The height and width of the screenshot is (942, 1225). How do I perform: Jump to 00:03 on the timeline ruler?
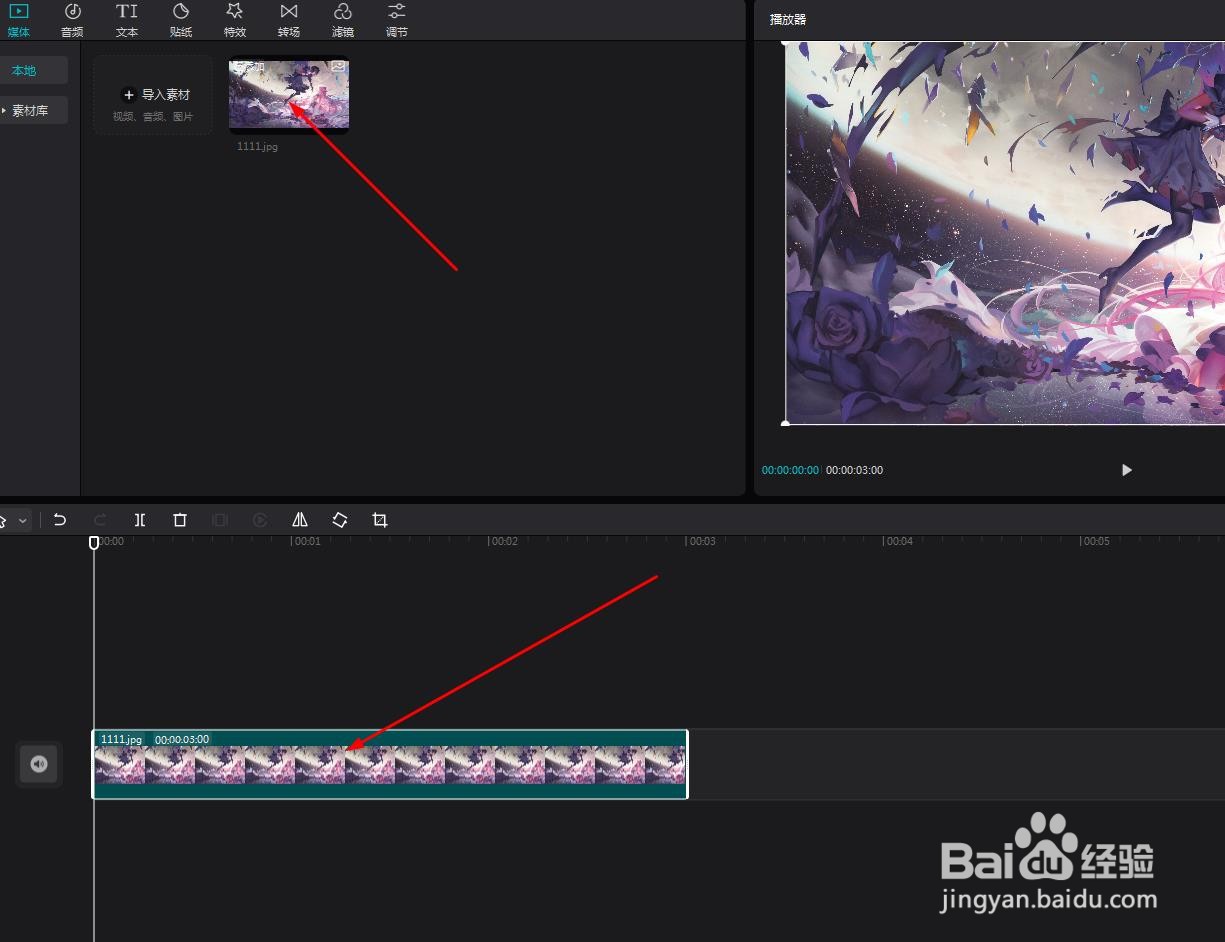coord(701,541)
